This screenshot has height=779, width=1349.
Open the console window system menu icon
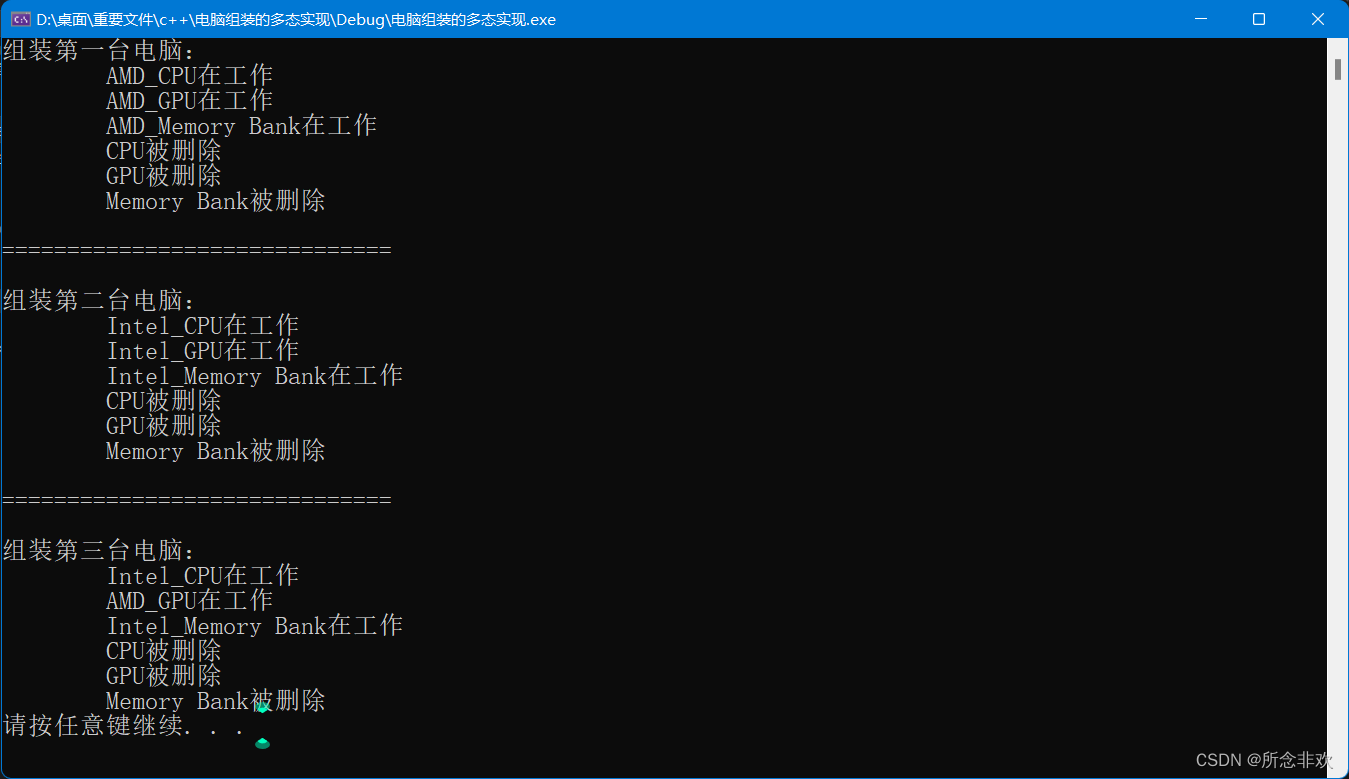coord(19,19)
